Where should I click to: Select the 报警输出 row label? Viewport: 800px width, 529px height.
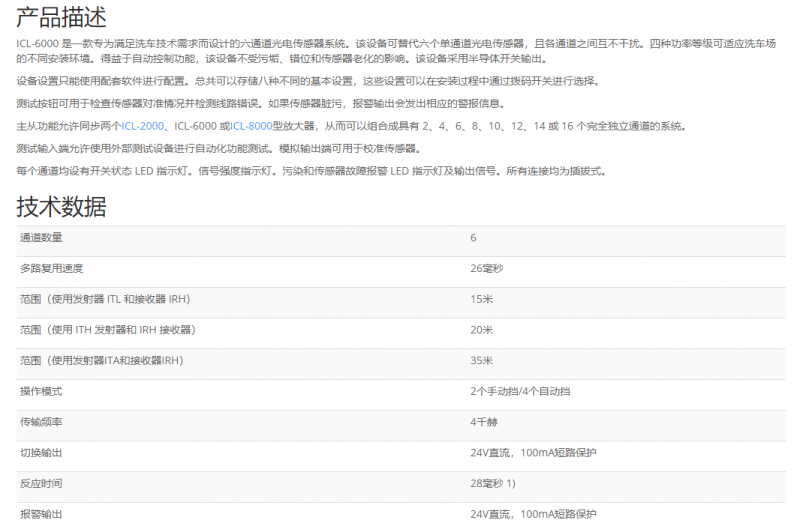tap(41, 514)
